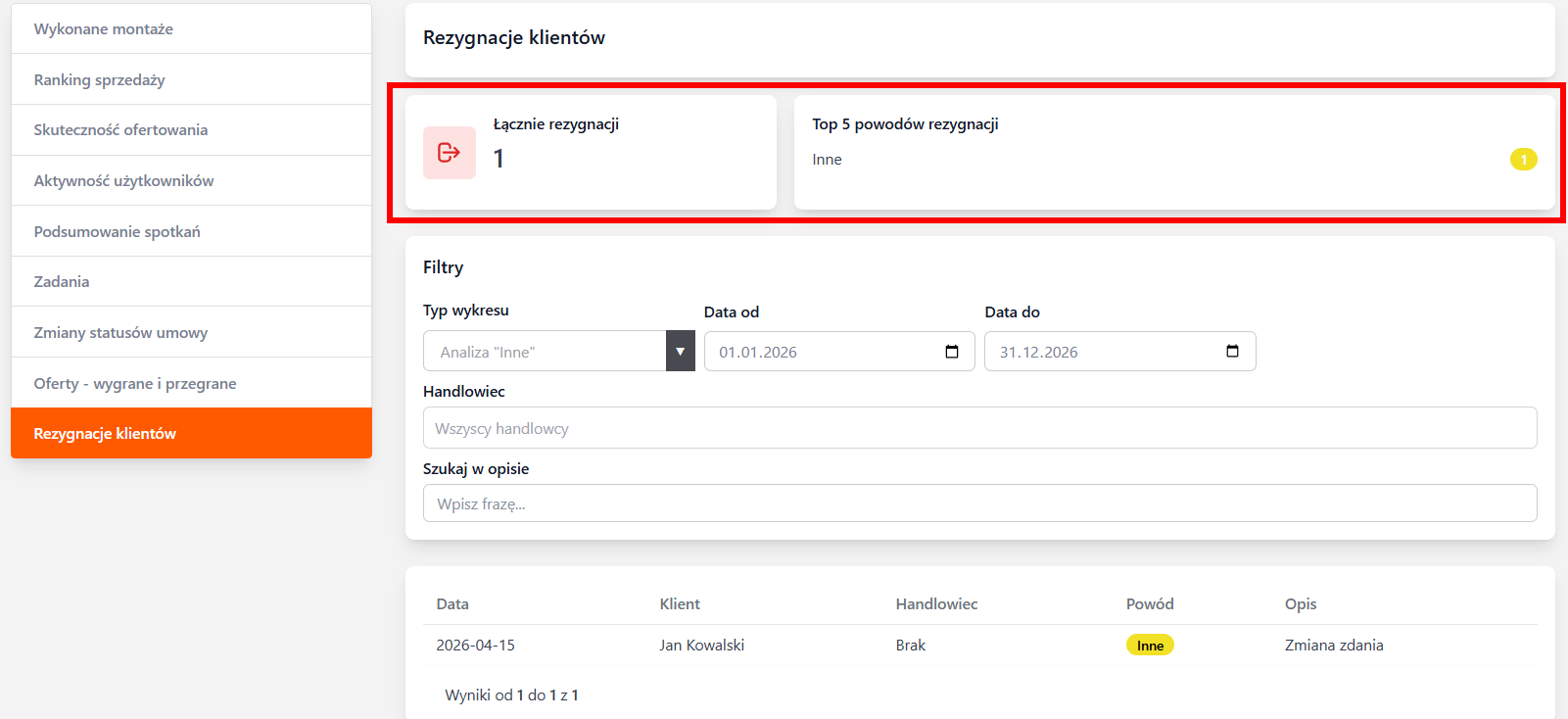The image size is (1568, 719).
Task: Click the red resignation exit icon
Action: 449,153
